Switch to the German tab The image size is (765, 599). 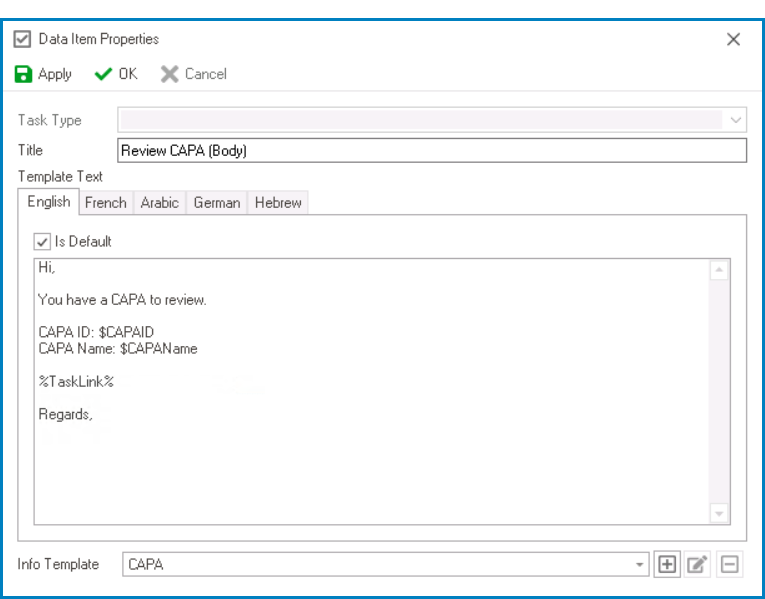coord(217,202)
